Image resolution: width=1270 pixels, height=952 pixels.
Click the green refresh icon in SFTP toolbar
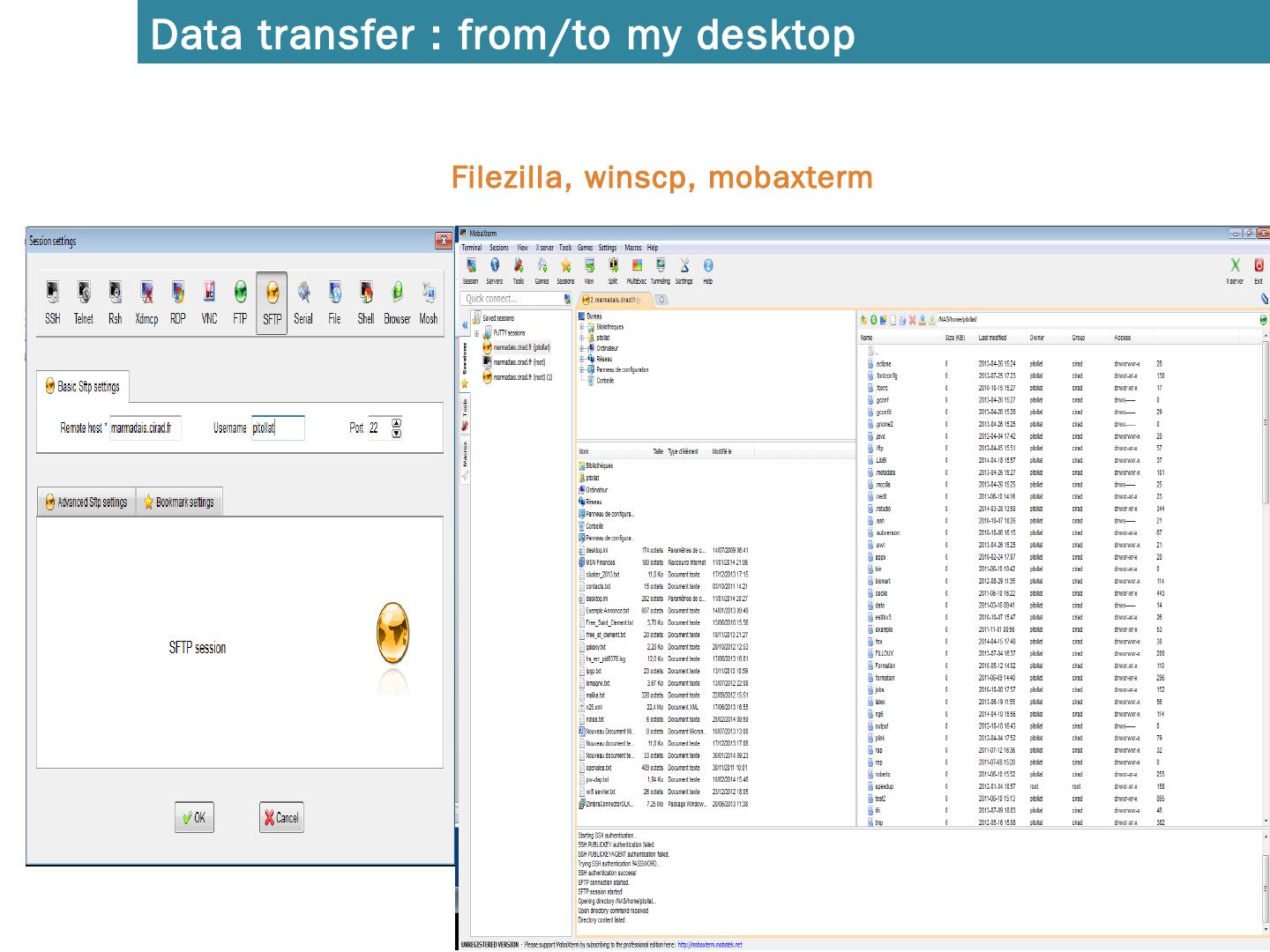pyautogui.click(x=874, y=320)
